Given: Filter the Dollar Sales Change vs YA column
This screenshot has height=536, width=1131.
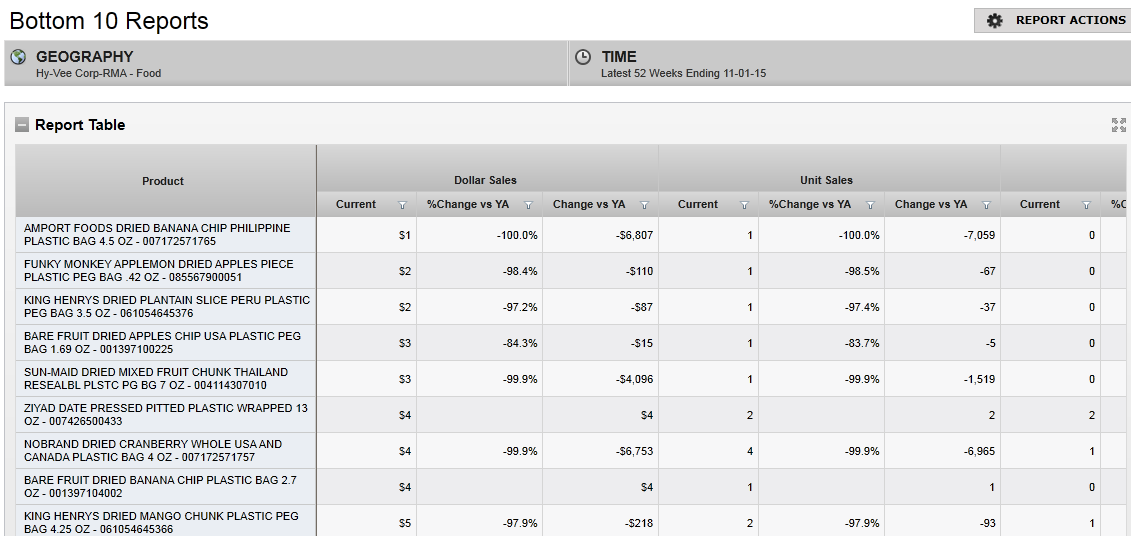Looking at the screenshot, I should tap(644, 205).
